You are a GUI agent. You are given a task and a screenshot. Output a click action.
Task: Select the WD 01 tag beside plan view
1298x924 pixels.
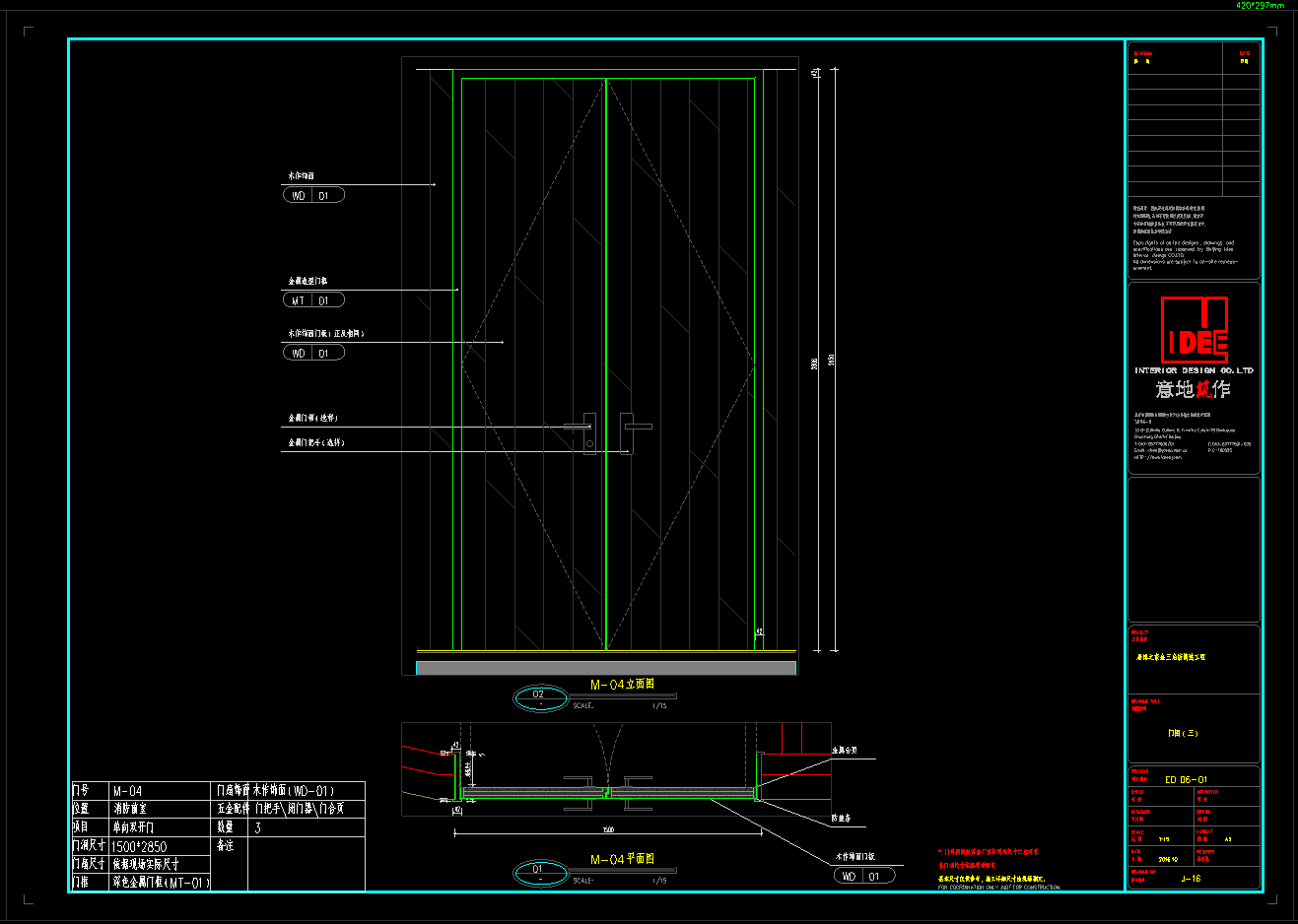pyautogui.click(x=864, y=876)
